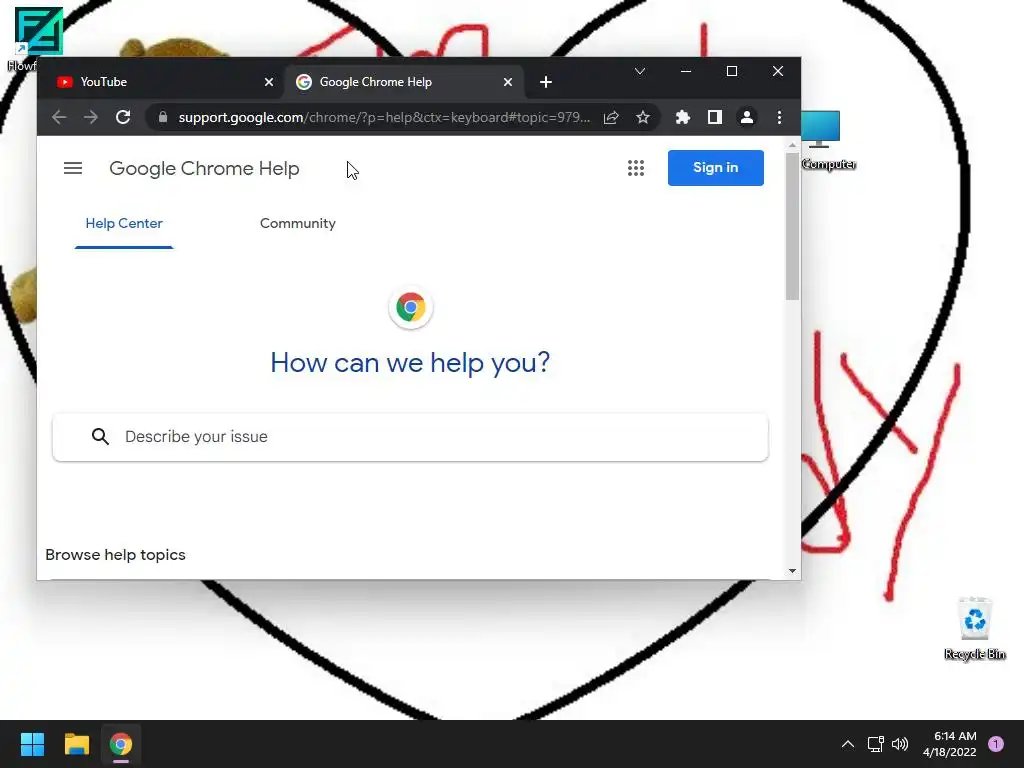This screenshot has width=1024, height=768.
Task: Select the Computer desktop icon
Action: coord(828,140)
